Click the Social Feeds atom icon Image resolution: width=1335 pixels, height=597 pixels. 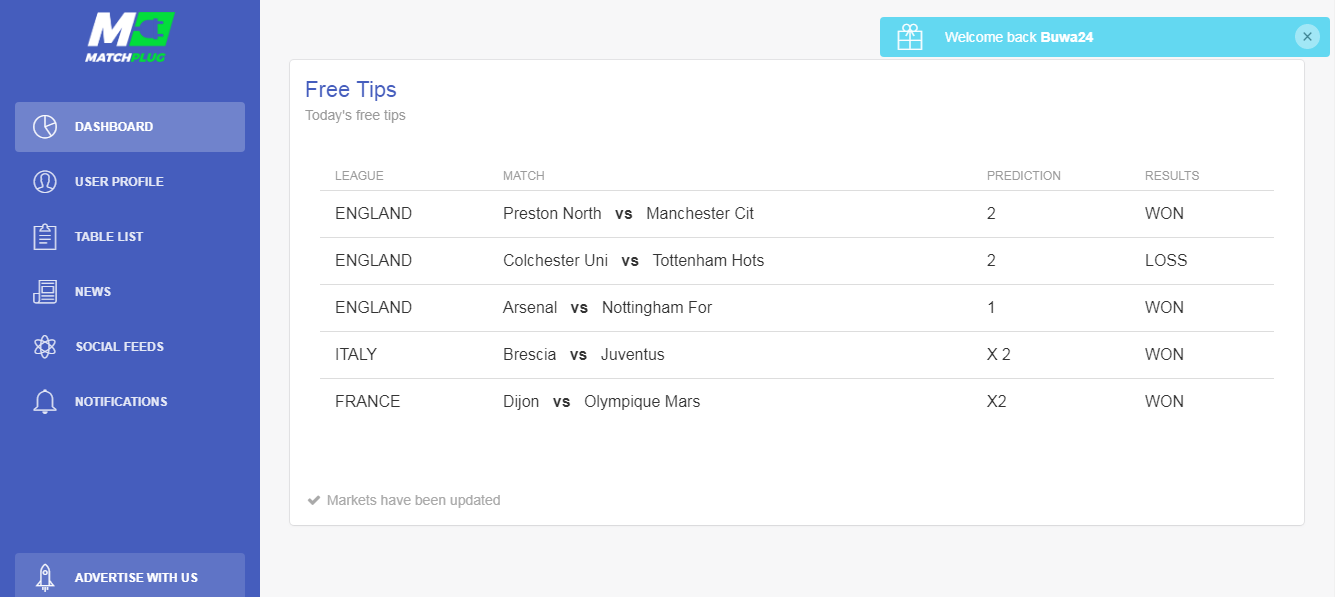45,347
